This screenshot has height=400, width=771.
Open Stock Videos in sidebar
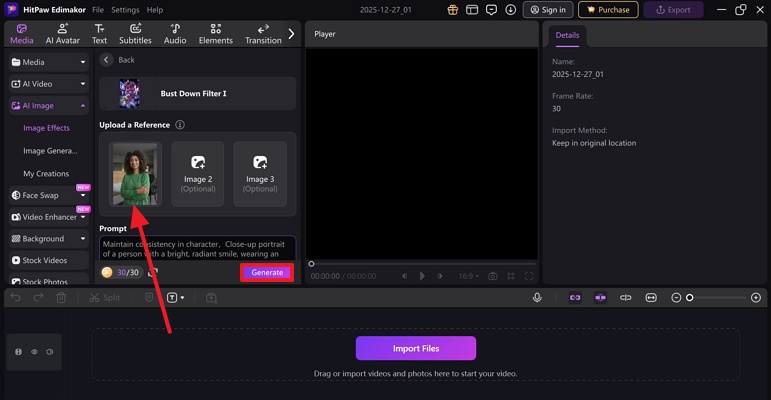pyautogui.click(x=49, y=260)
